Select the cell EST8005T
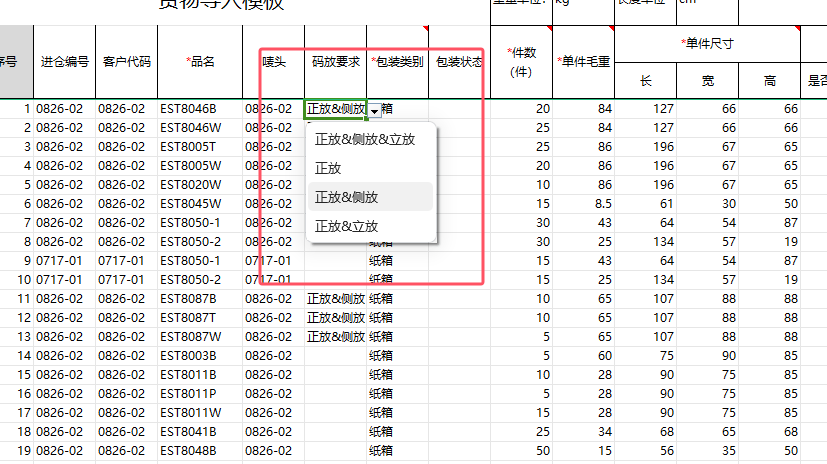The height and width of the screenshot is (464, 827). pos(200,147)
